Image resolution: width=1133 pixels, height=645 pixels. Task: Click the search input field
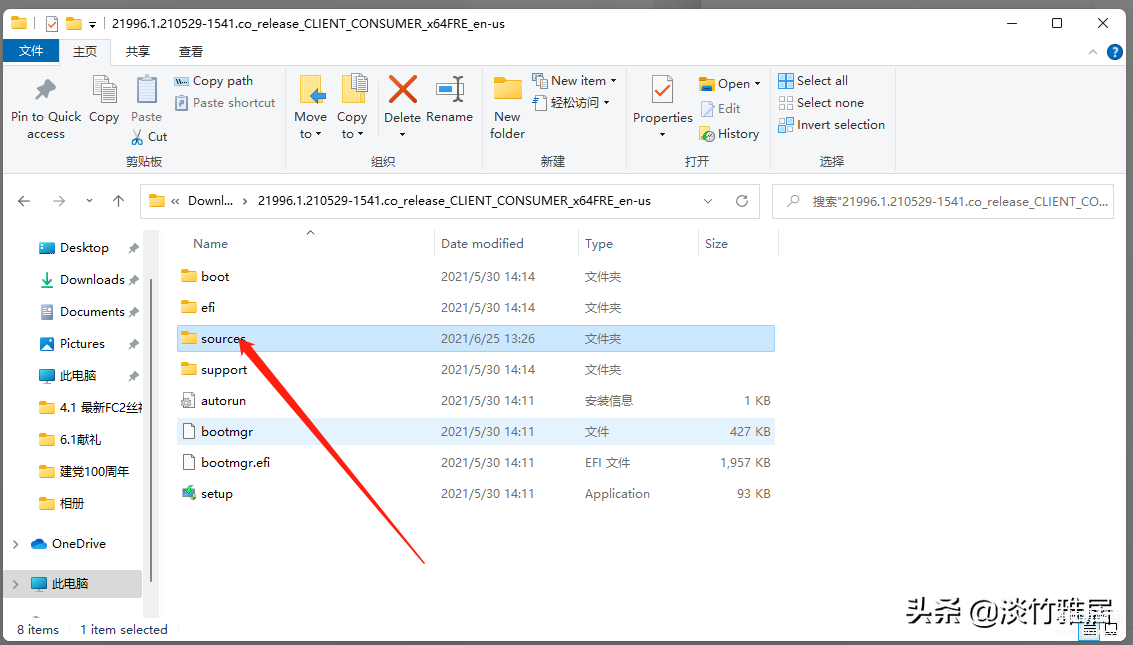943,202
